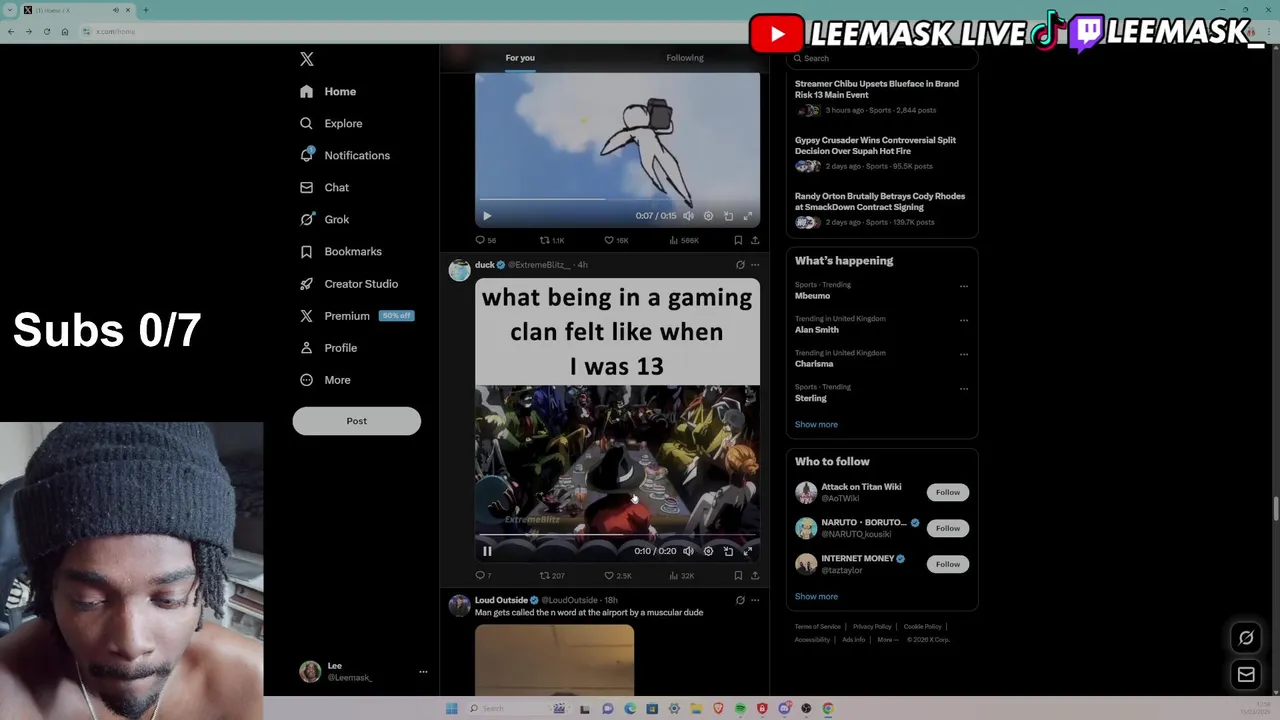This screenshot has width=1280, height=720.
Task: Open more options for Charisma trend
Action: pyautogui.click(x=964, y=354)
